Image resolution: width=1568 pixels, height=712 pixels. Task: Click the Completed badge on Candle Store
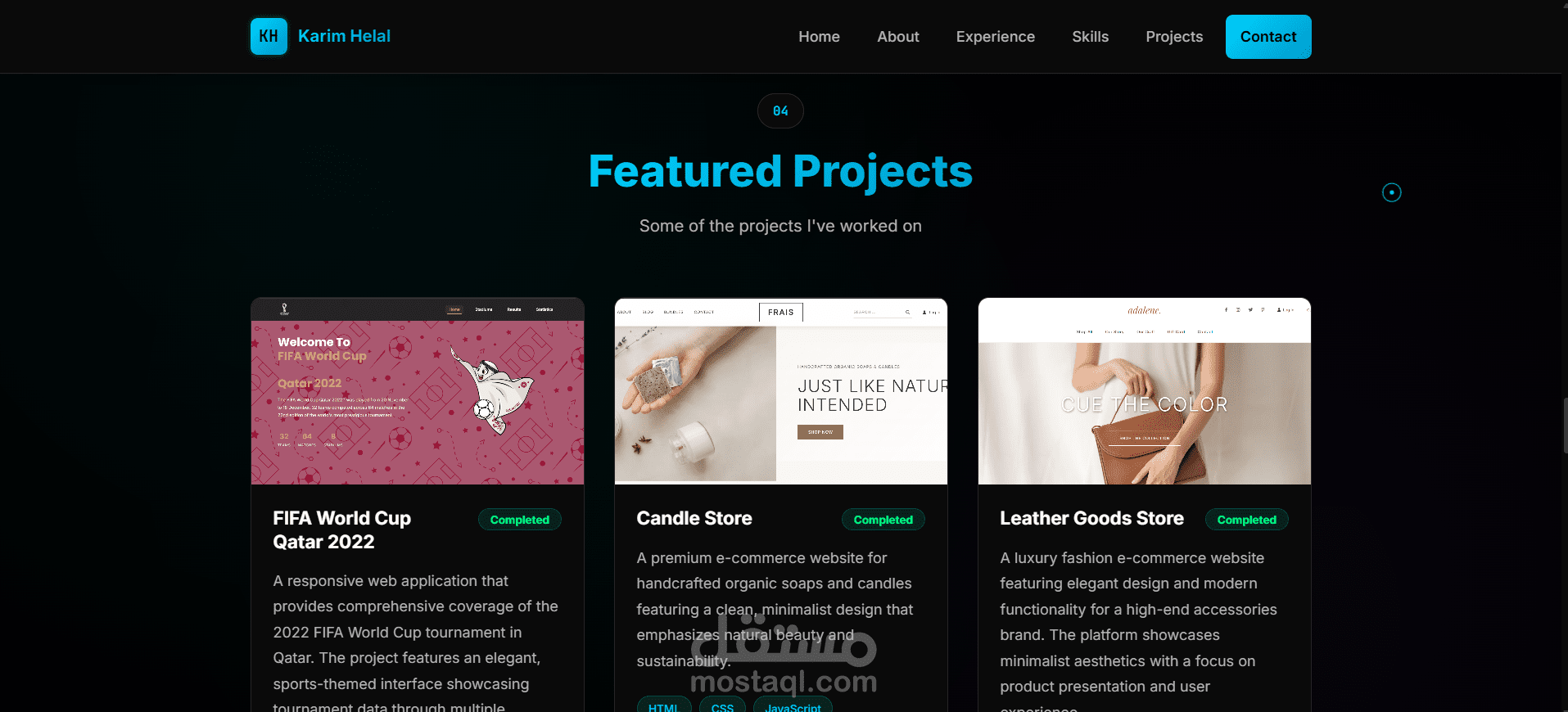pyautogui.click(x=883, y=520)
